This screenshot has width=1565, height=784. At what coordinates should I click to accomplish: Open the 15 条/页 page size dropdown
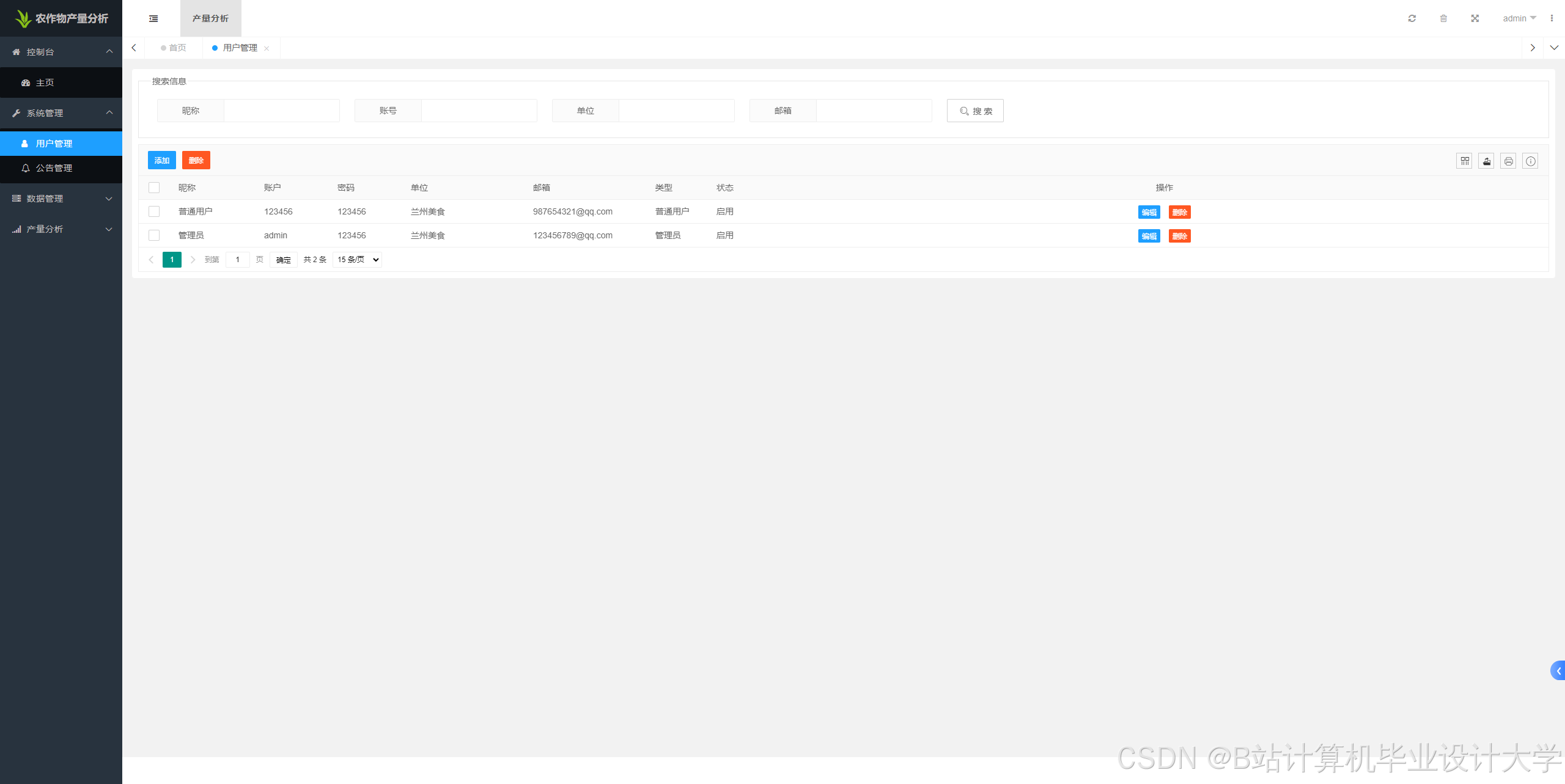coord(358,260)
